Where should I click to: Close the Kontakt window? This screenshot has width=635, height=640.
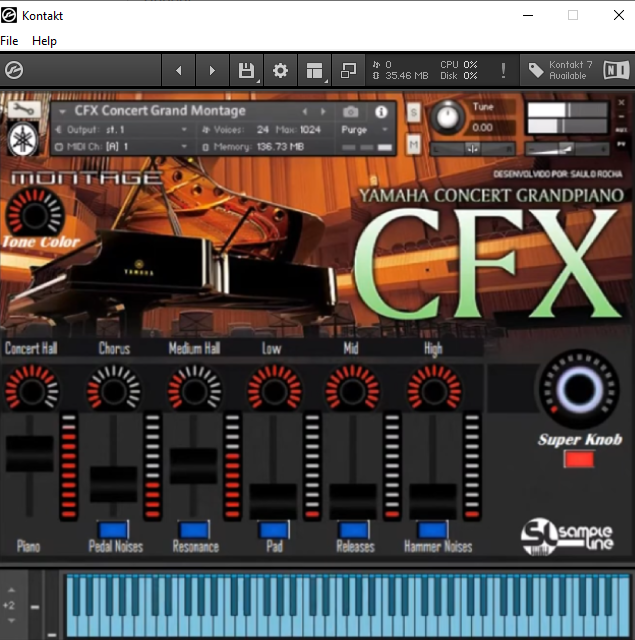coord(619,15)
